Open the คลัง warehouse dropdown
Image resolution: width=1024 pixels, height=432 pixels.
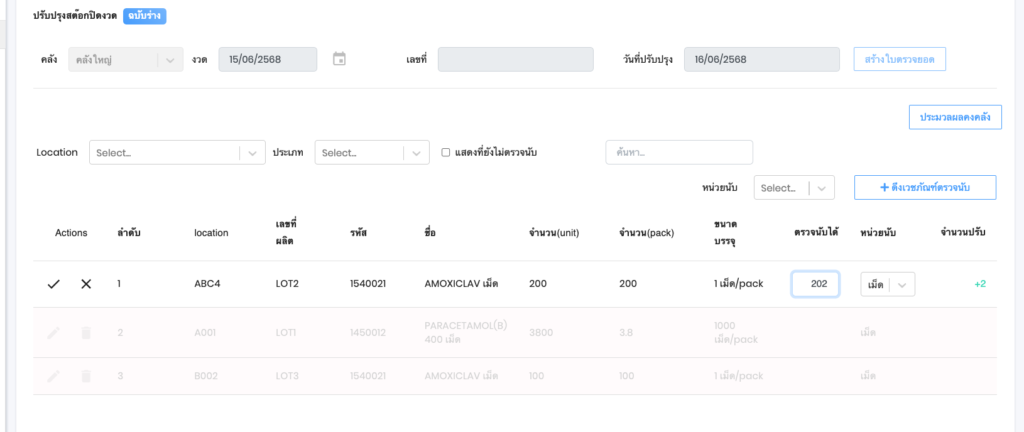pyautogui.click(x=126, y=59)
